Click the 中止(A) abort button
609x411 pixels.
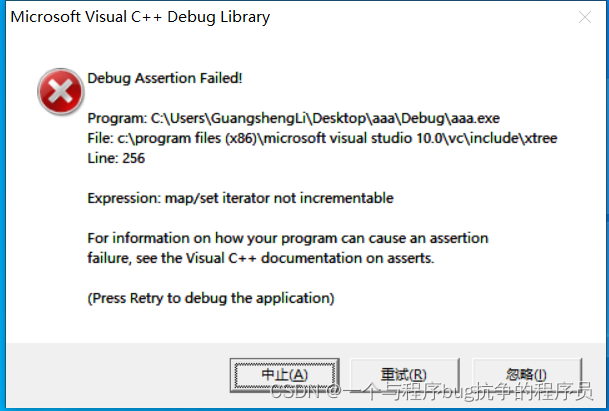coord(285,375)
